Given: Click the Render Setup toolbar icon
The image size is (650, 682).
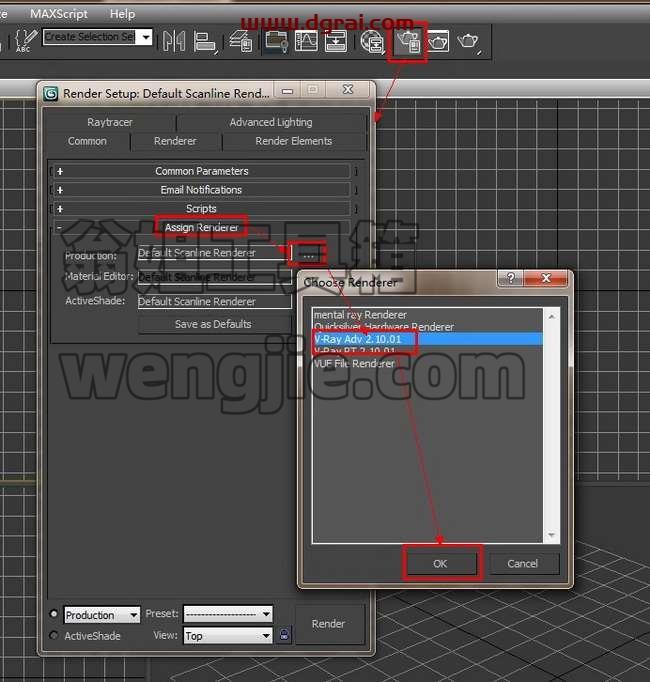Looking at the screenshot, I should tap(409, 42).
